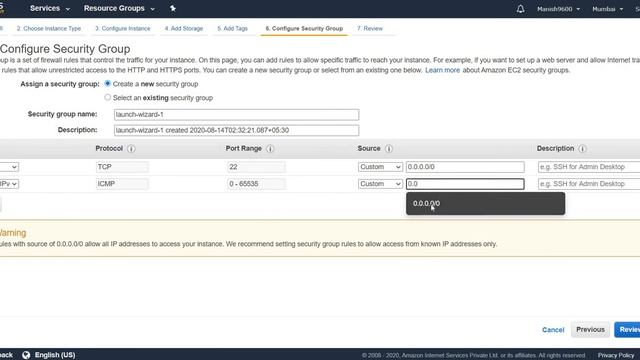Focus the security group Description field

tap(236, 130)
